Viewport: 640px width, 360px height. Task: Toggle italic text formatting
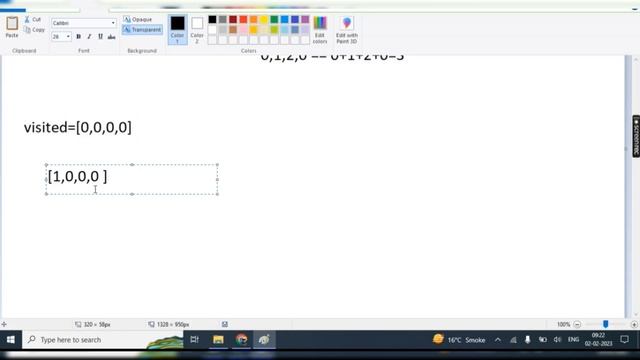pyautogui.click(x=89, y=37)
